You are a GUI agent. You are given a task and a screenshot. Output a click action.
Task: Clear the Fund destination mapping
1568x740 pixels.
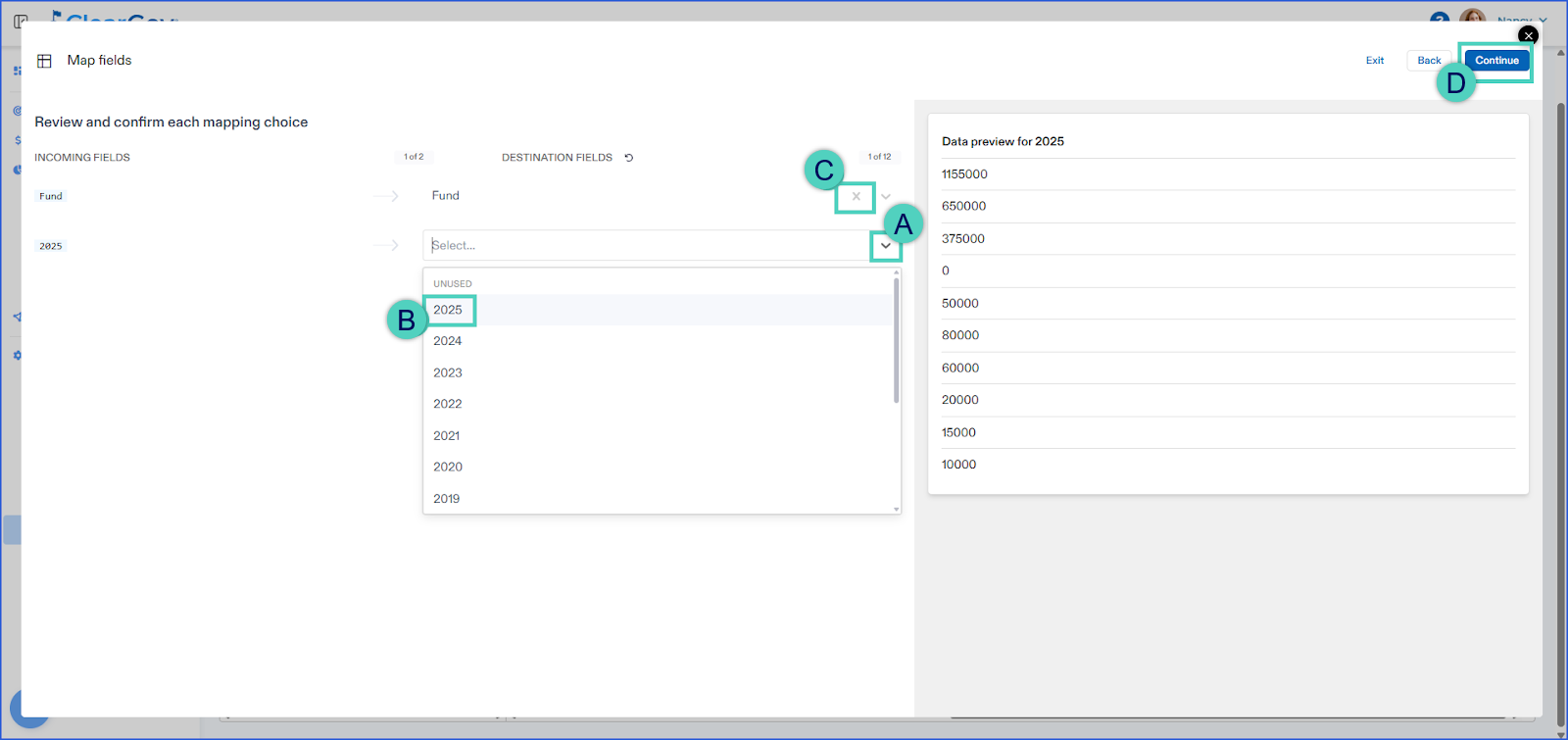coord(856,196)
